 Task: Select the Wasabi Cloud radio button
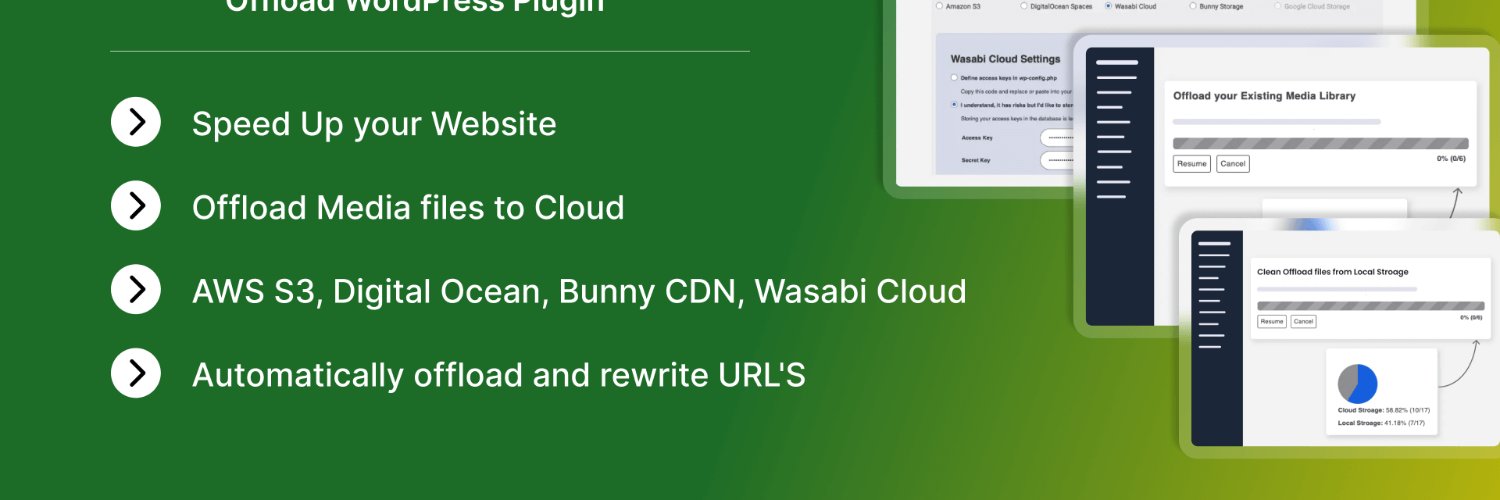[x=1108, y=6]
